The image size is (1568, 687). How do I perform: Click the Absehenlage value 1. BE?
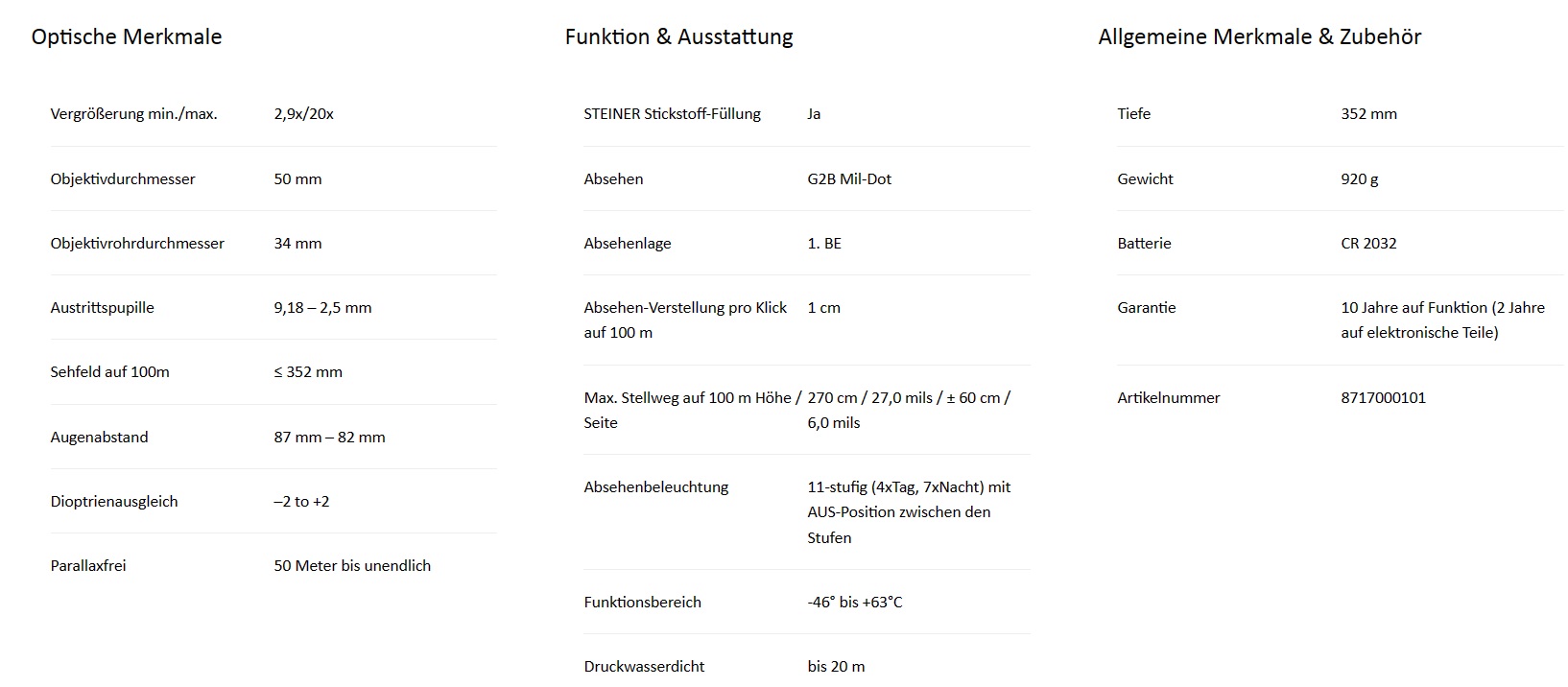pos(824,244)
